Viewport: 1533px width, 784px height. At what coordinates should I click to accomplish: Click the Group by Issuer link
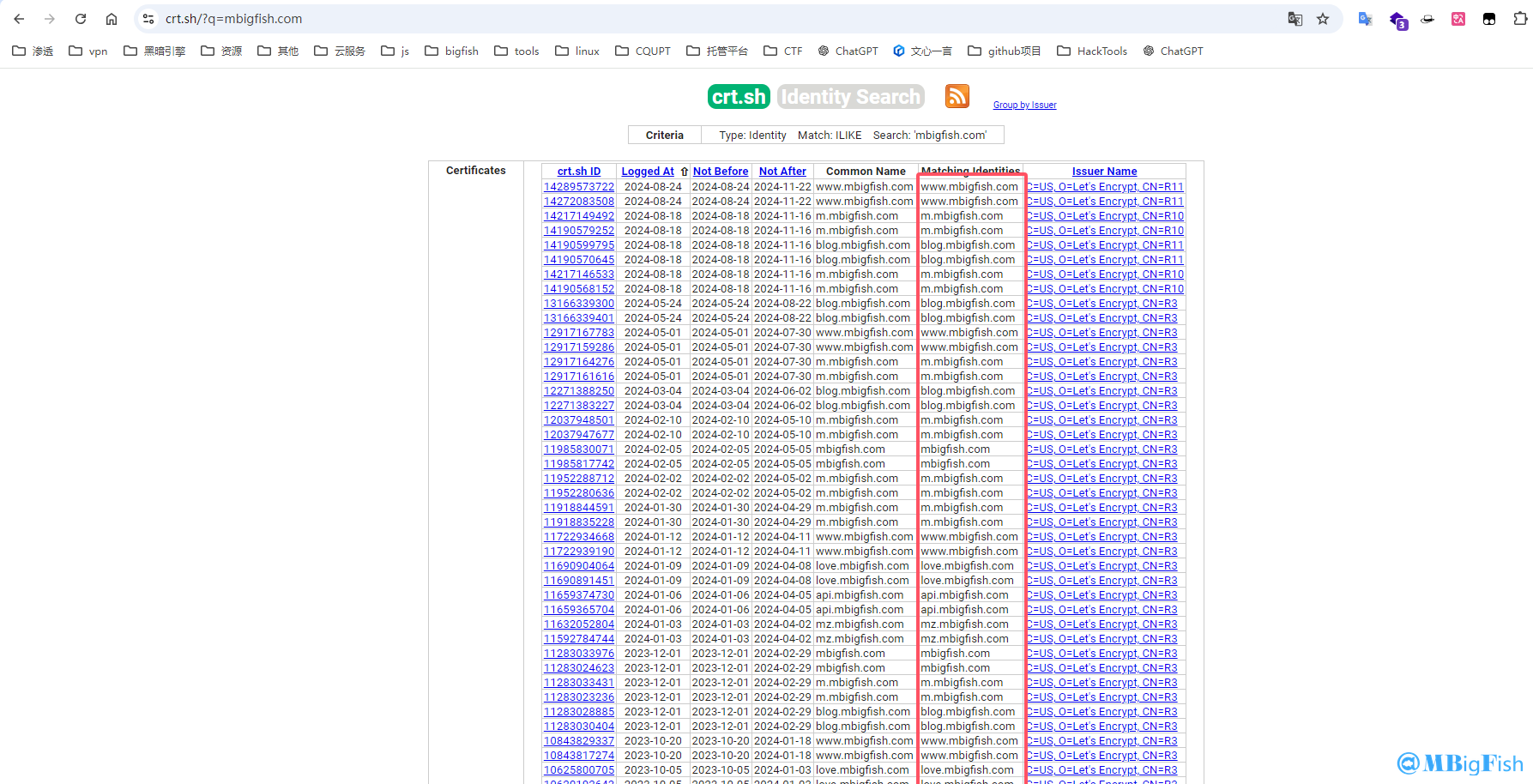point(1024,105)
